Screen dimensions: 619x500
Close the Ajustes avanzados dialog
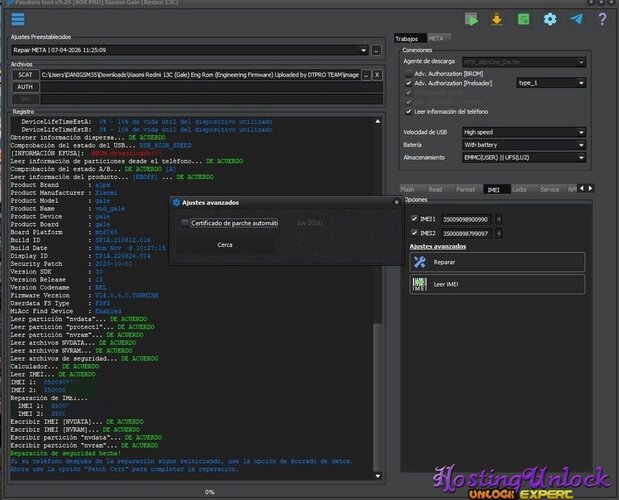pyautogui.click(x=396, y=202)
